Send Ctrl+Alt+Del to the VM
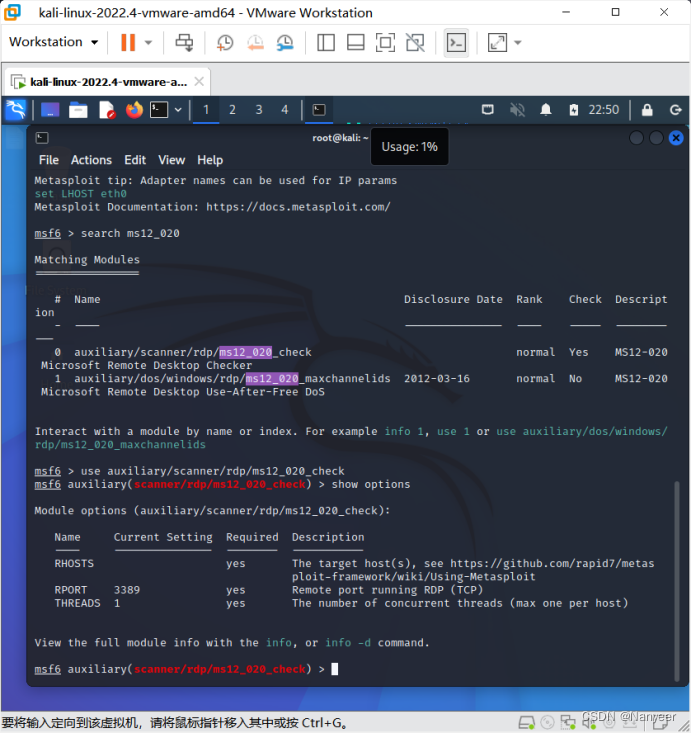 [184, 43]
